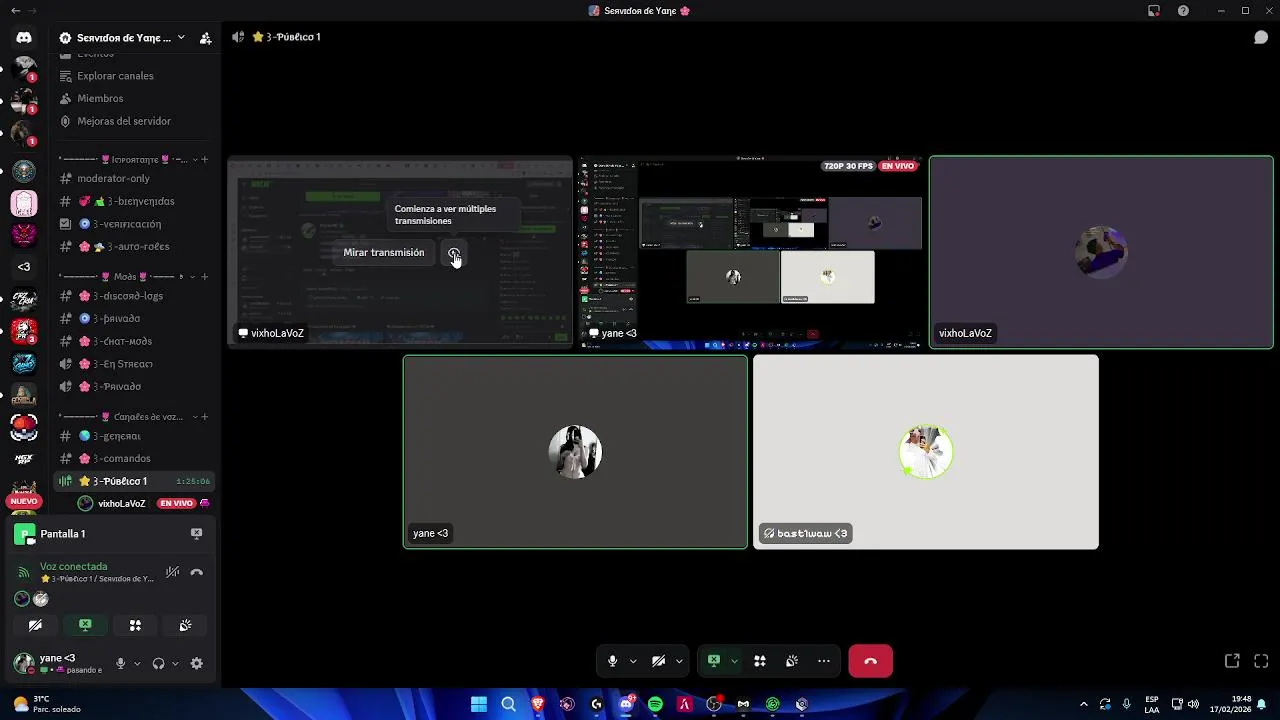The width and height of the screenshot is (1280, 720).
Task: Click notification bell in system tray
Action: point(1262,704)
